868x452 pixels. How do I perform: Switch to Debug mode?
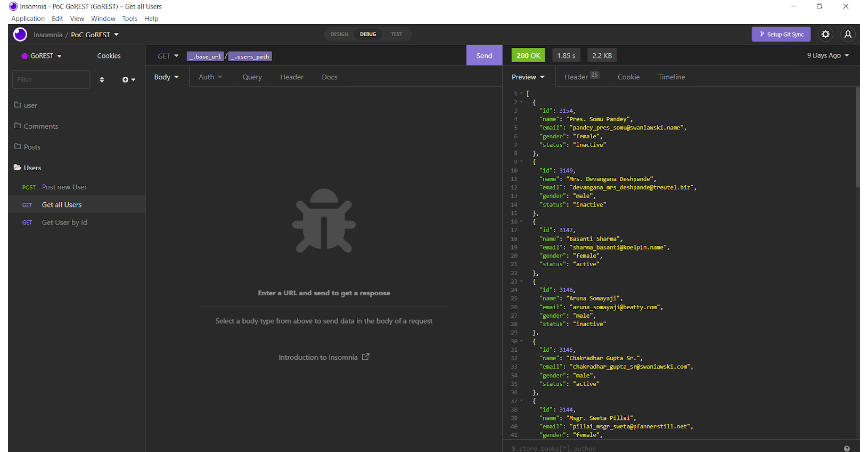click(368, 34)
